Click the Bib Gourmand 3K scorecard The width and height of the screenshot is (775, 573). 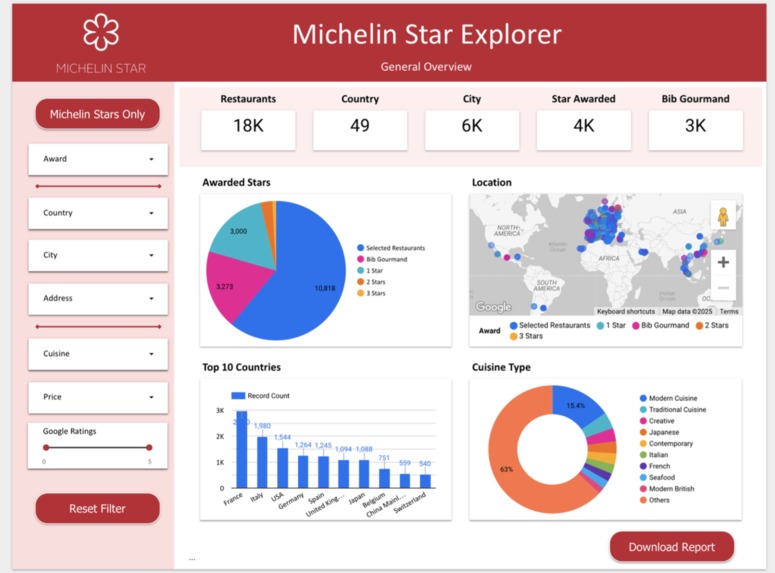[695, 130]
